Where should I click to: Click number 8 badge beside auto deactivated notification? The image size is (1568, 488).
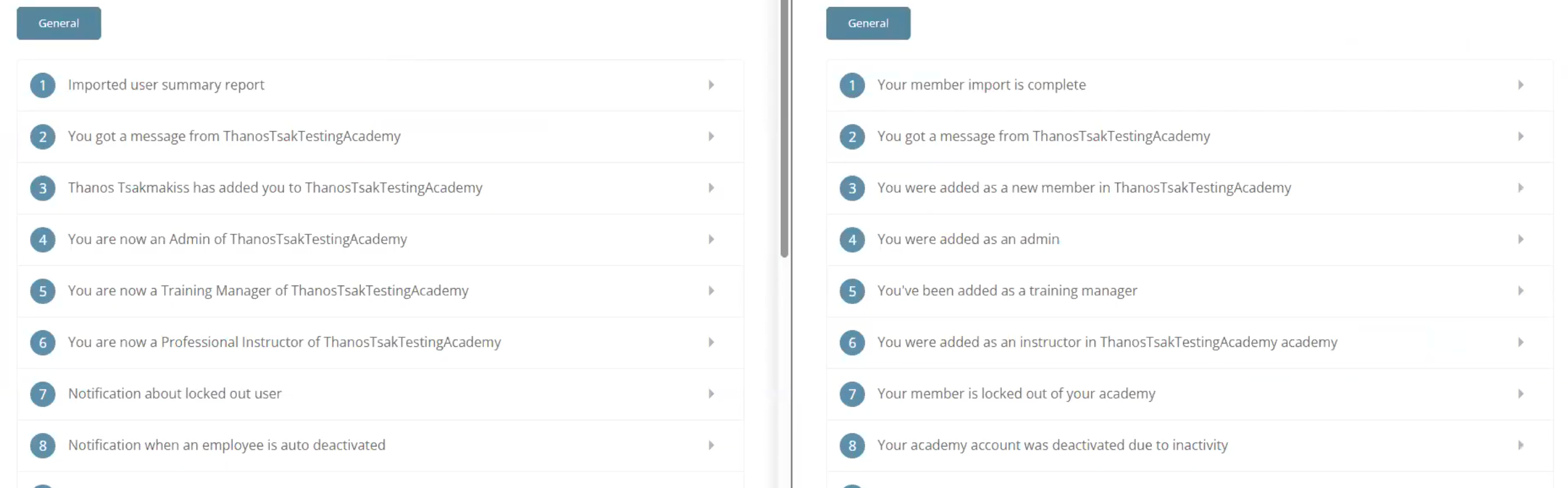pos(43,445)
